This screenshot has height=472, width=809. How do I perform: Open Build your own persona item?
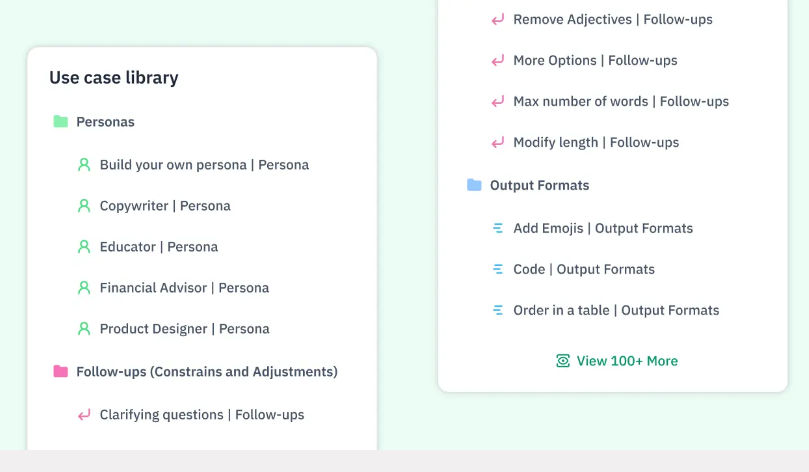coord(204,165)
